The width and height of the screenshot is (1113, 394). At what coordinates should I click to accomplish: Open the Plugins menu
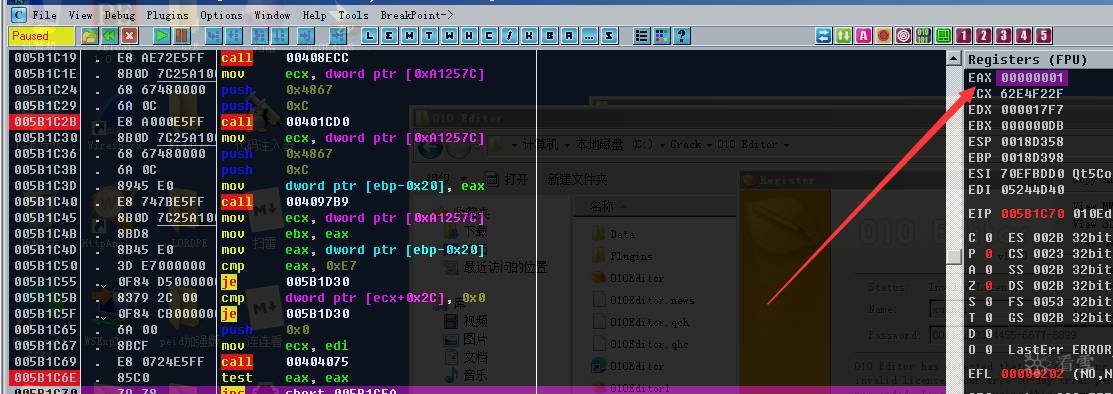(168, 15)
